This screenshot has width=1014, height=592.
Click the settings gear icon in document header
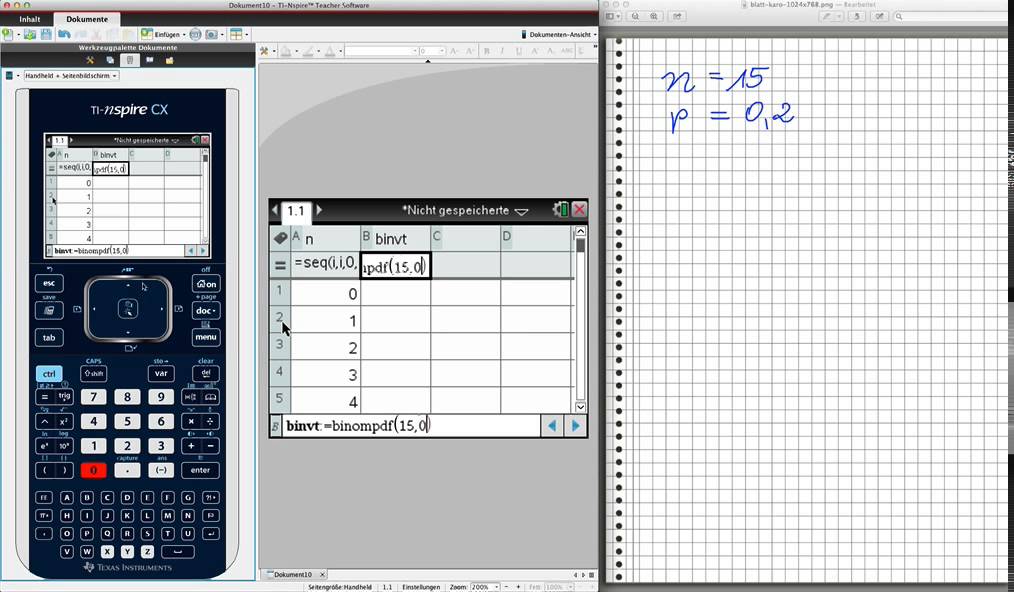(x=560, y=210)
